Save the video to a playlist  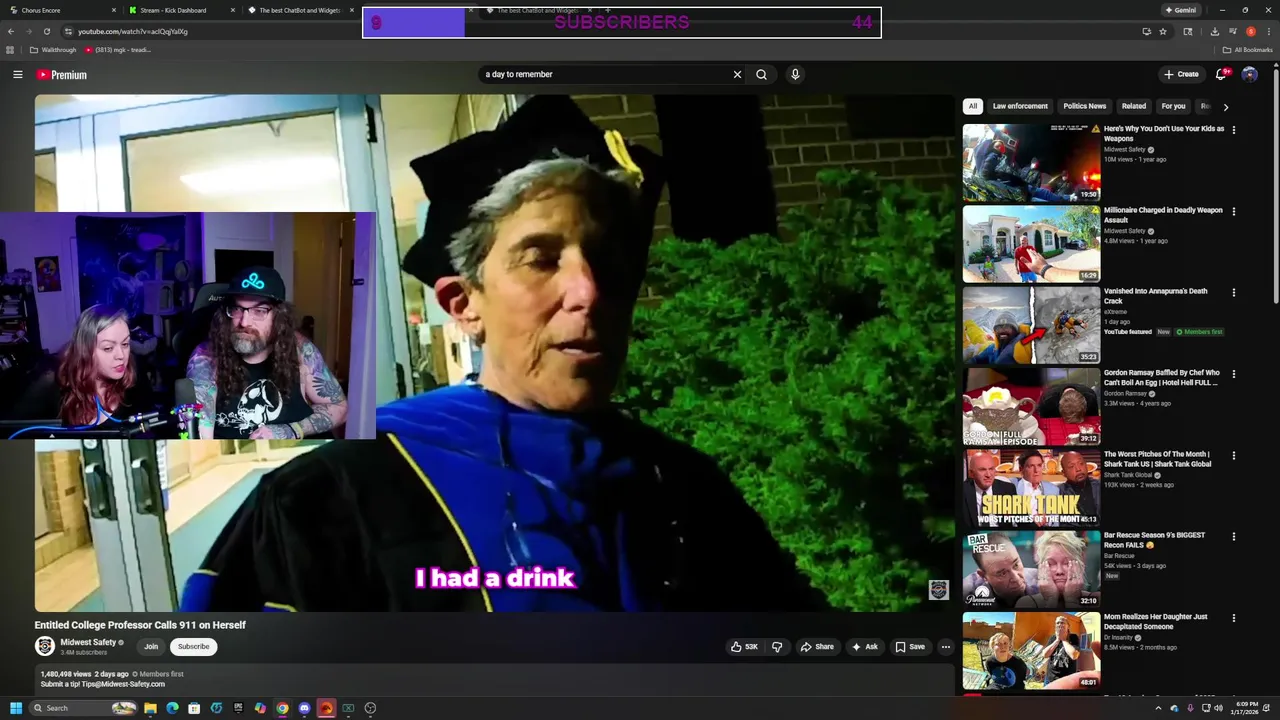910,647
